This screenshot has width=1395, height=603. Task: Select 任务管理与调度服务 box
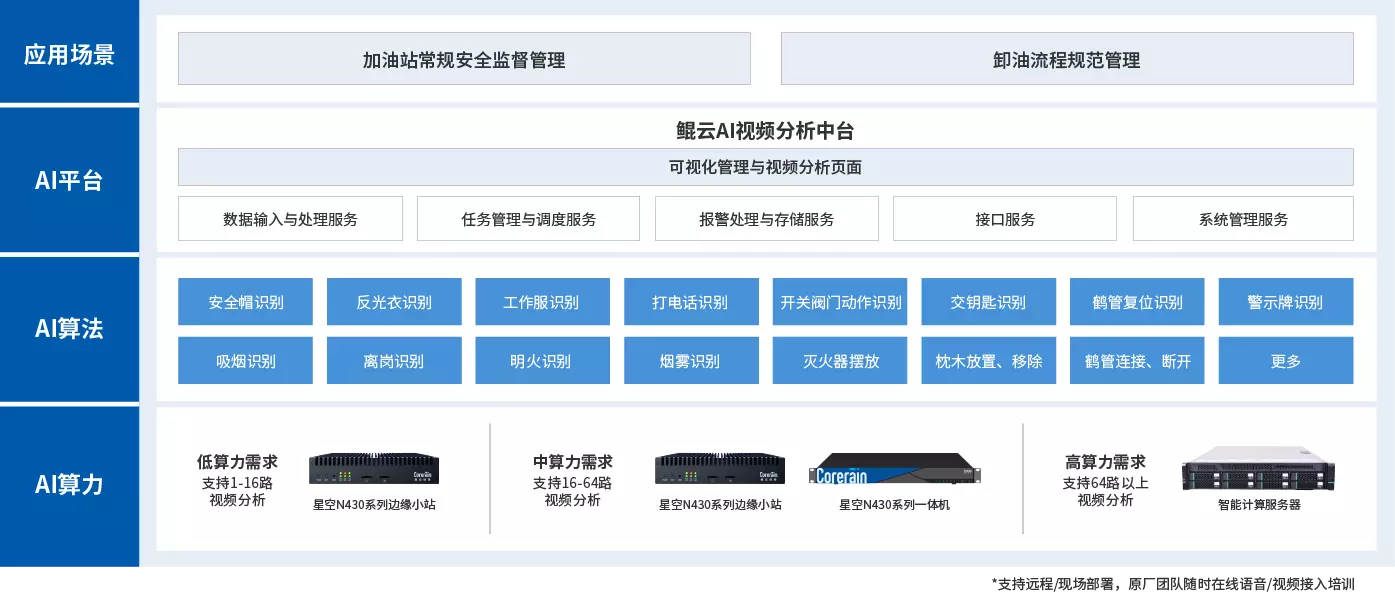click(528, 219)
